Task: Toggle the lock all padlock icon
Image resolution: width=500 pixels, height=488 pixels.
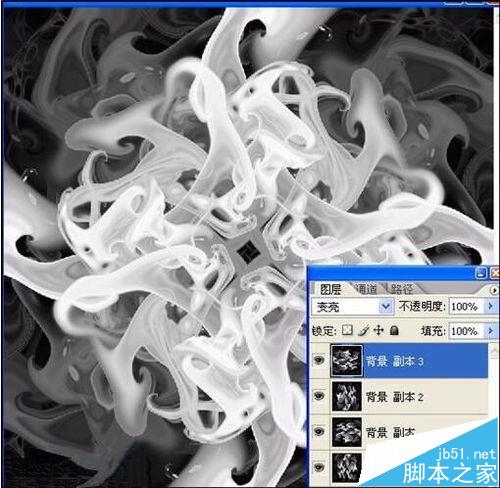Action: pyautogui.click(x=394, y=330)
